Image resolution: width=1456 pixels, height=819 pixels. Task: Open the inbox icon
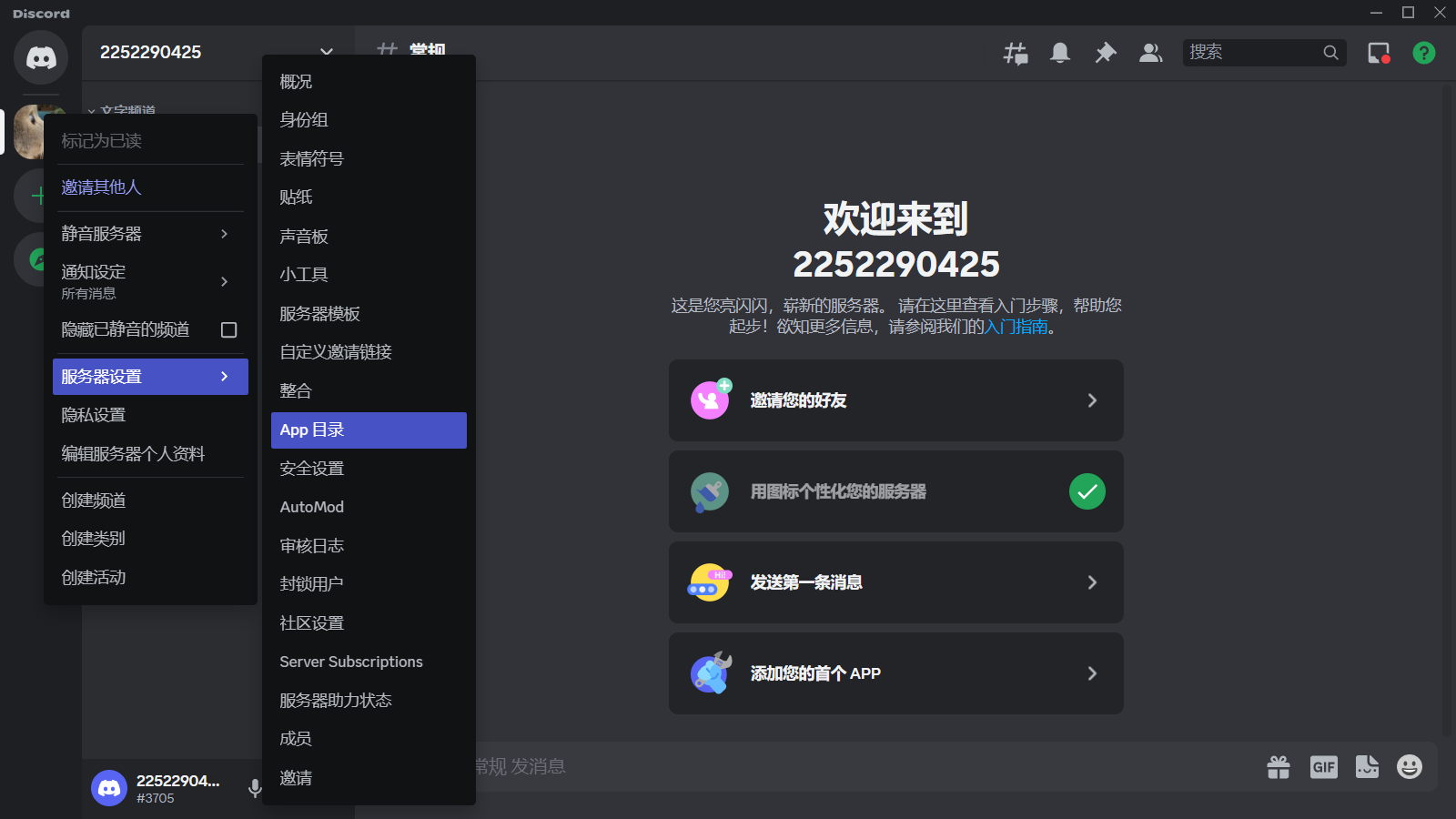click(1379, 53)
